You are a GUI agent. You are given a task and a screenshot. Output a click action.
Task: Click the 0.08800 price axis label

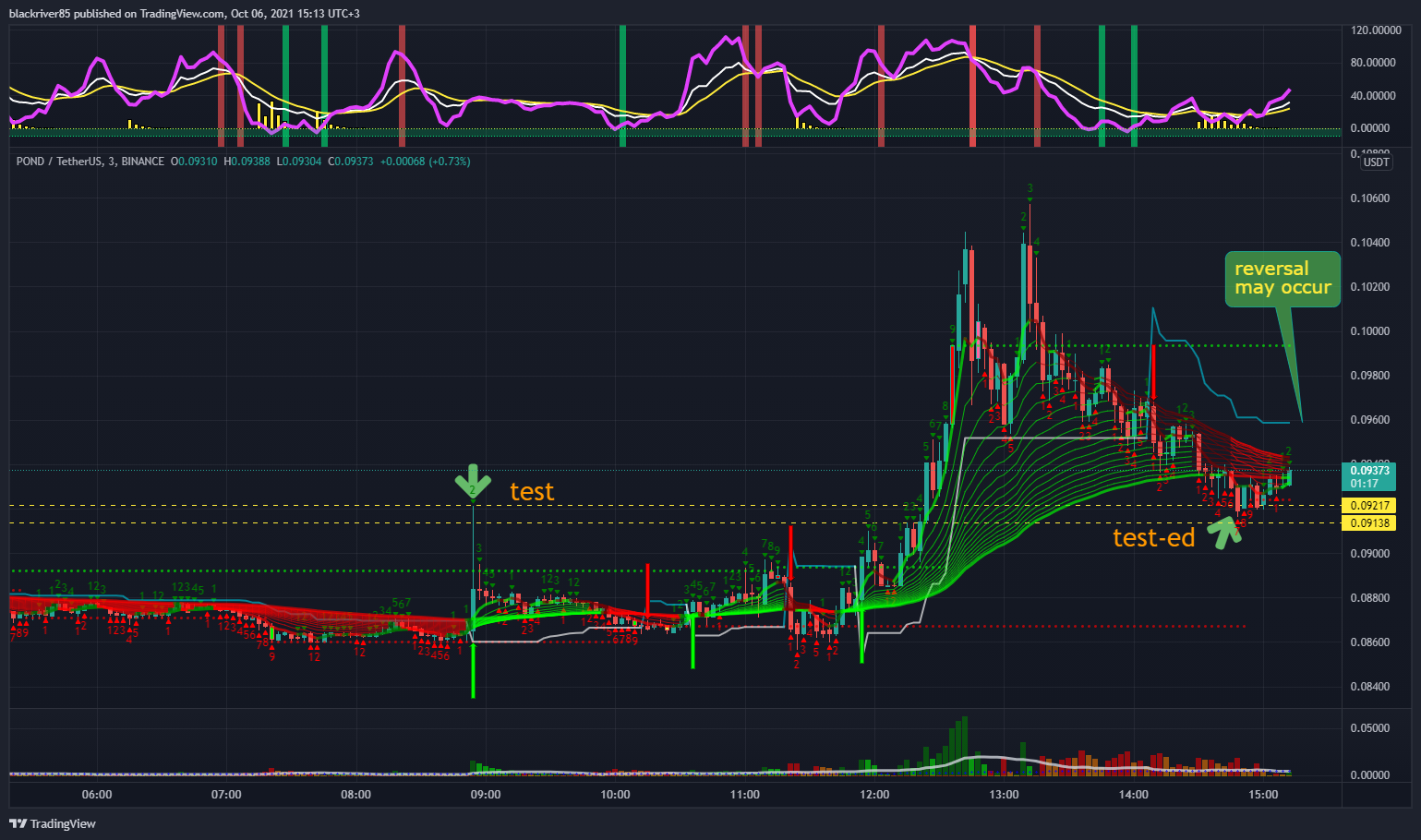click(1369, 598)
